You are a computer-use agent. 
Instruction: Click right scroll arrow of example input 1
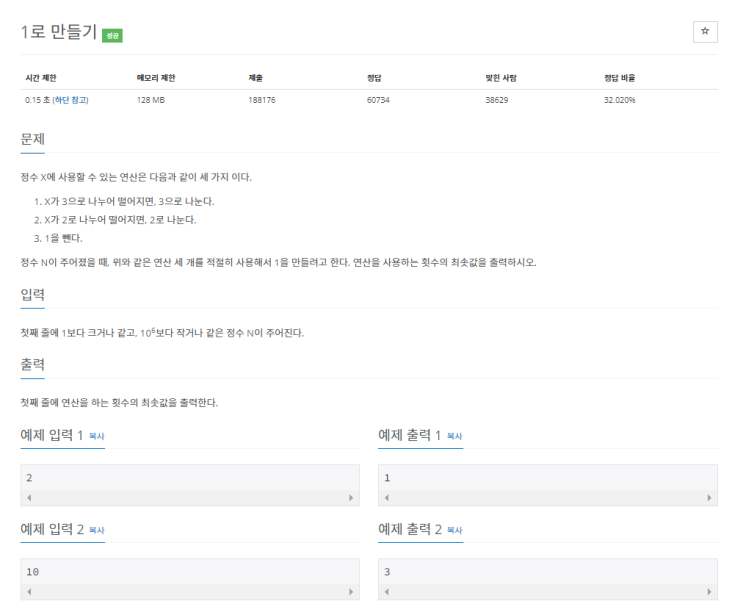351,497
